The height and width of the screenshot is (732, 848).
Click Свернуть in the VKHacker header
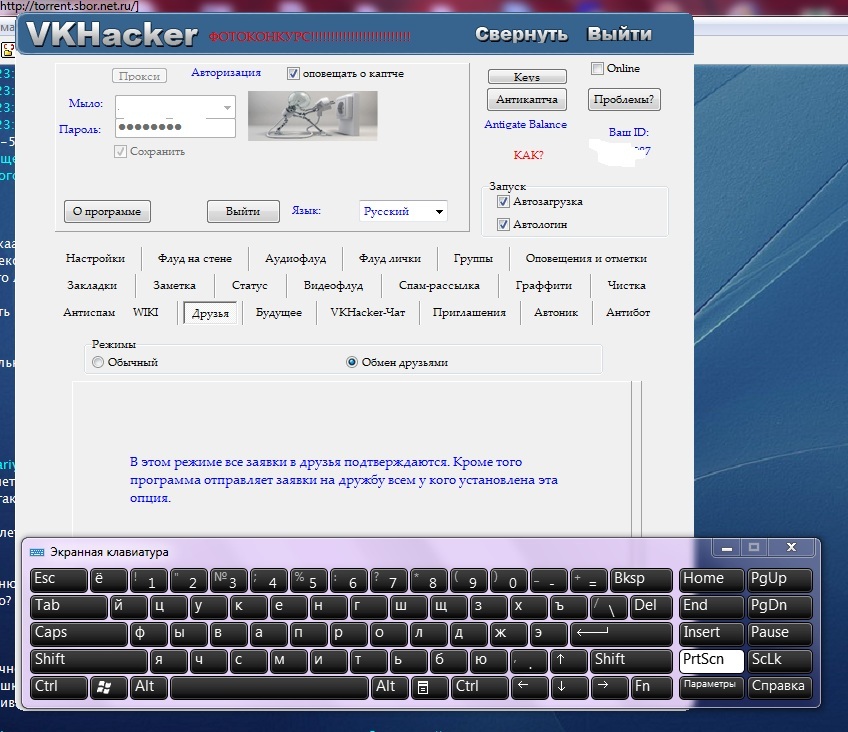(521, 34)
